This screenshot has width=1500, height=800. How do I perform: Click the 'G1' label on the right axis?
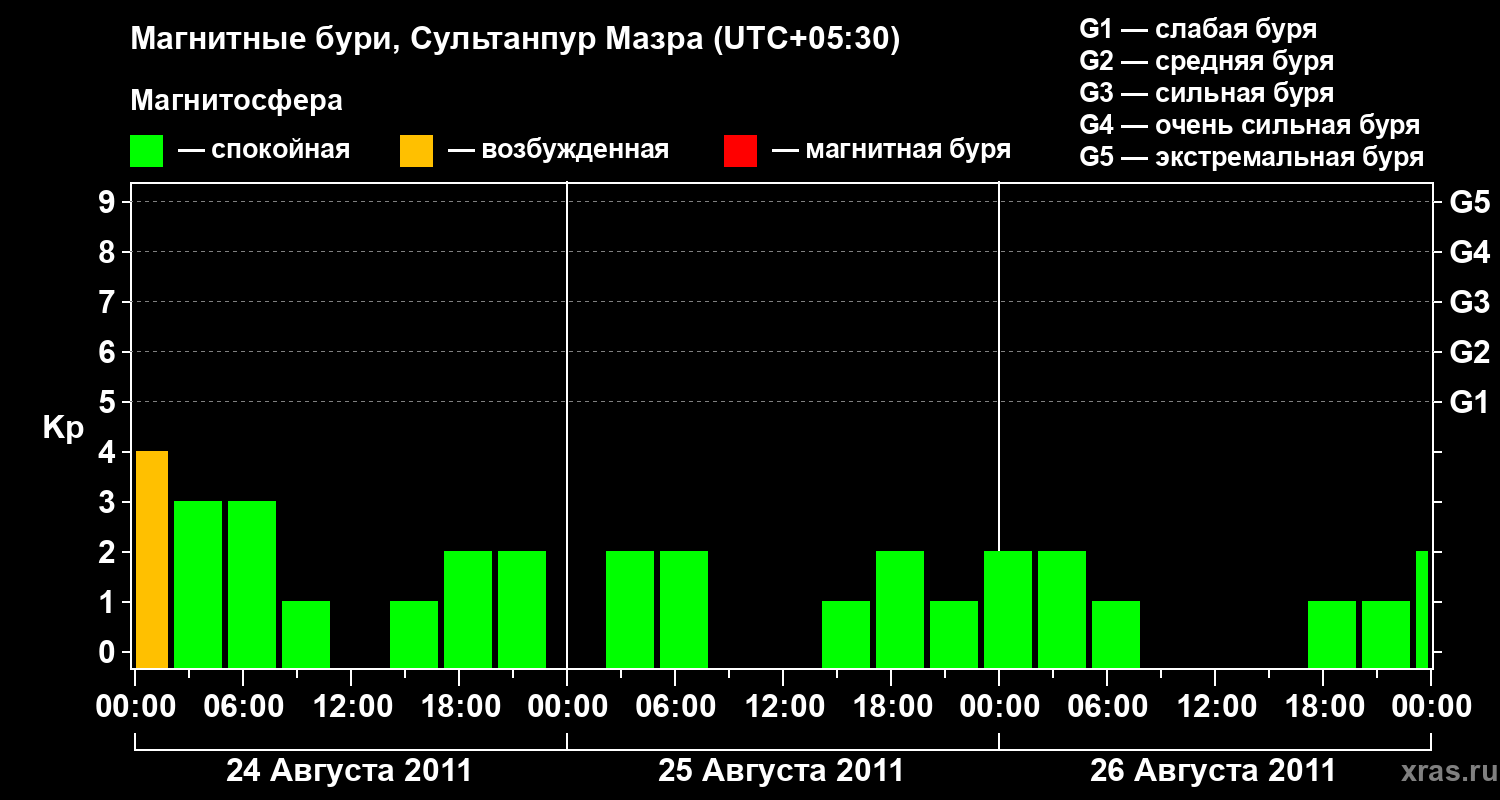(1470, 402)
